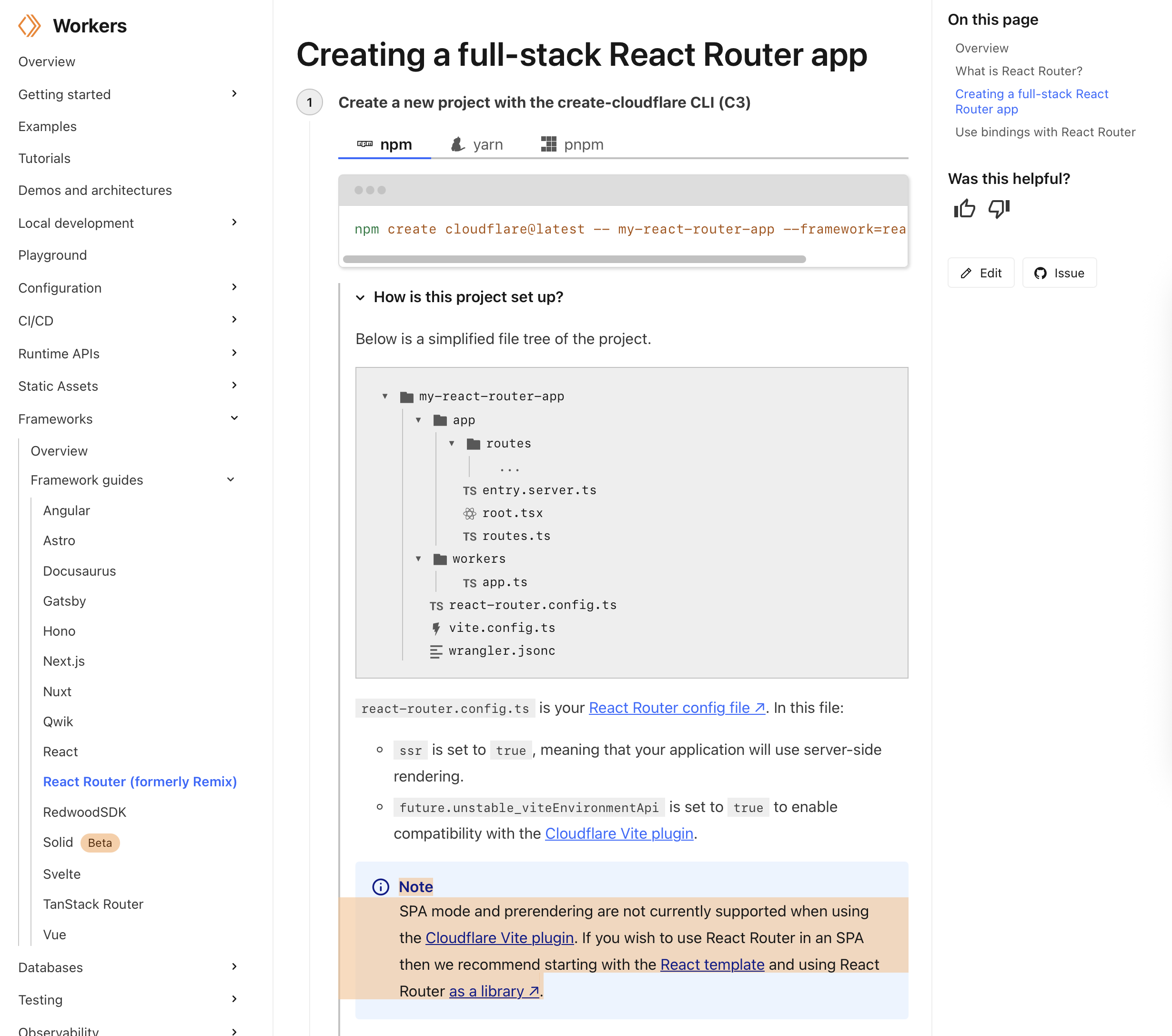This screenshot has height=1036, width=1172.
Task: Click the thumbs down feedback icon
Action: click(999, 209)
